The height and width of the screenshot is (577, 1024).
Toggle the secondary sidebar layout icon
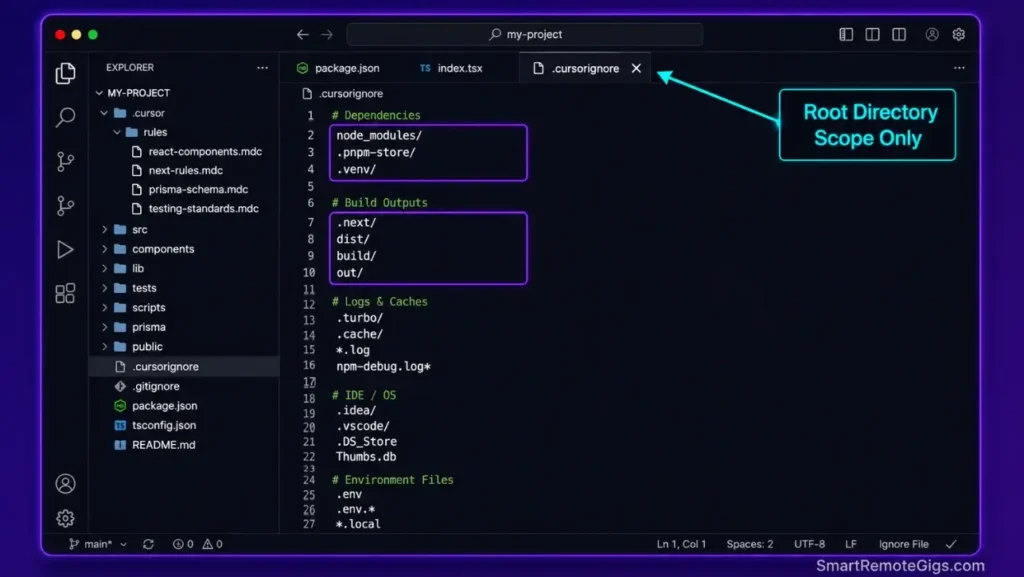pos(899,35)
